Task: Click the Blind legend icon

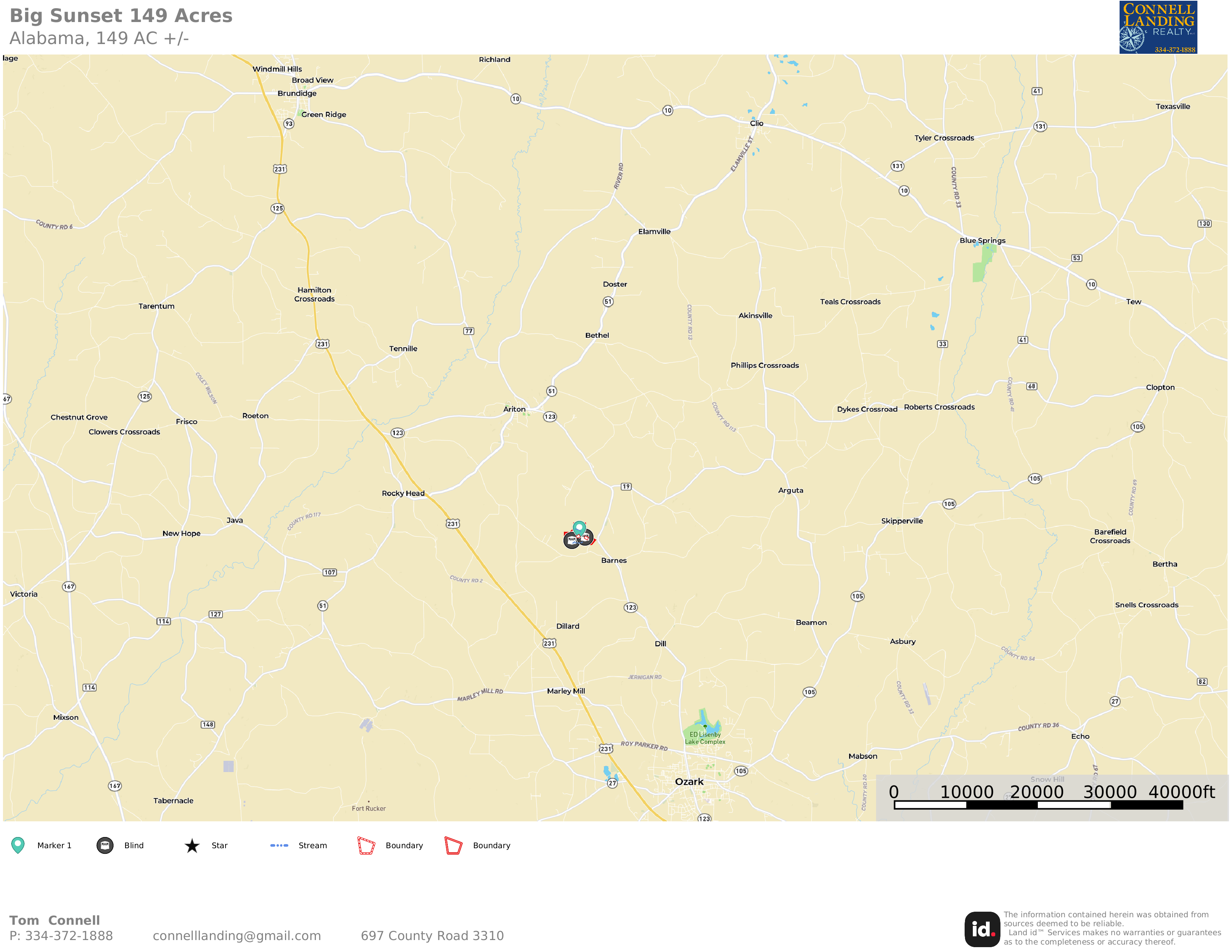Action: pyautogui.click(x=105, y=845)
